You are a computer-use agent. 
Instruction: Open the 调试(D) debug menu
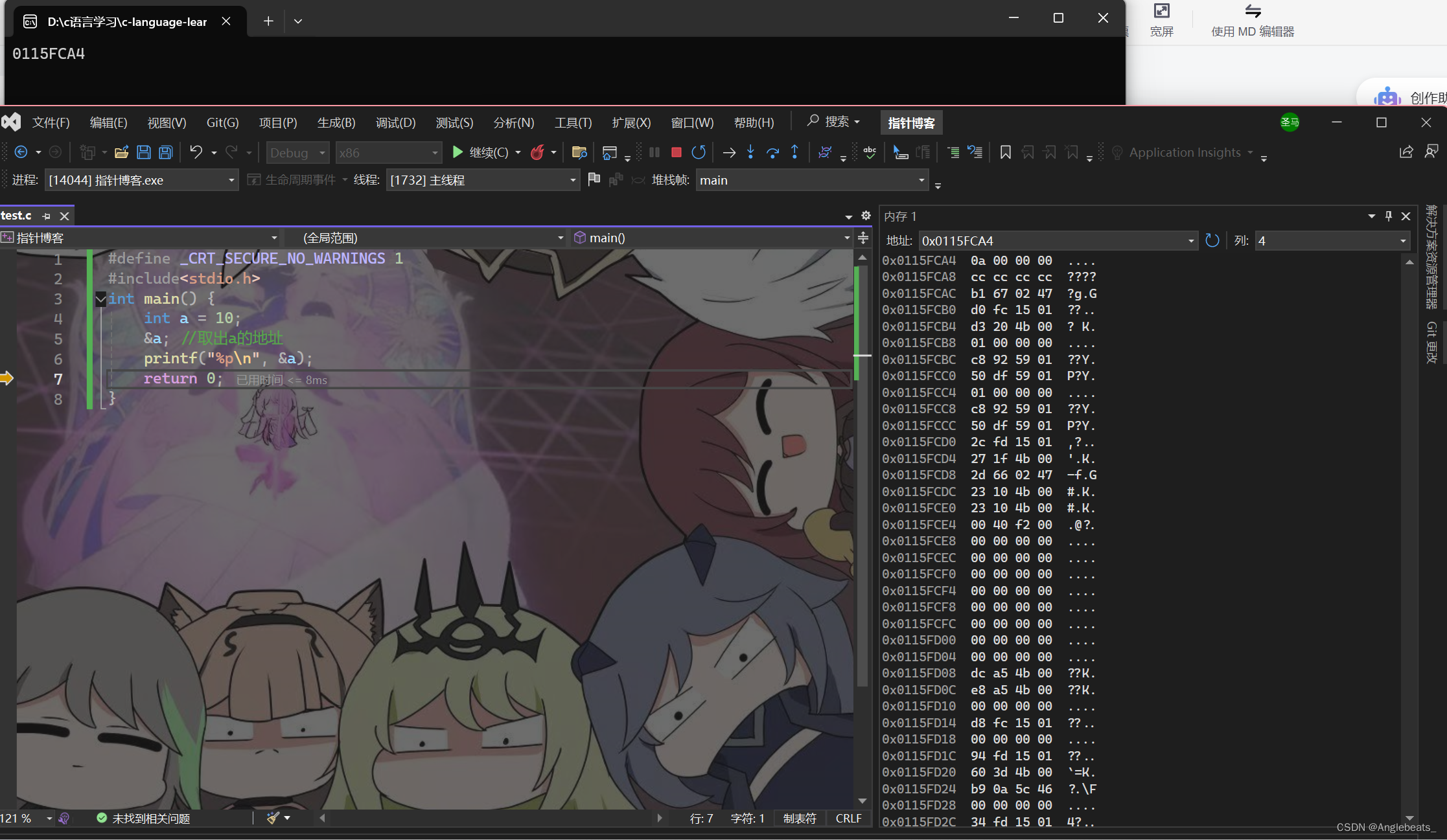[x=395, y=122]
